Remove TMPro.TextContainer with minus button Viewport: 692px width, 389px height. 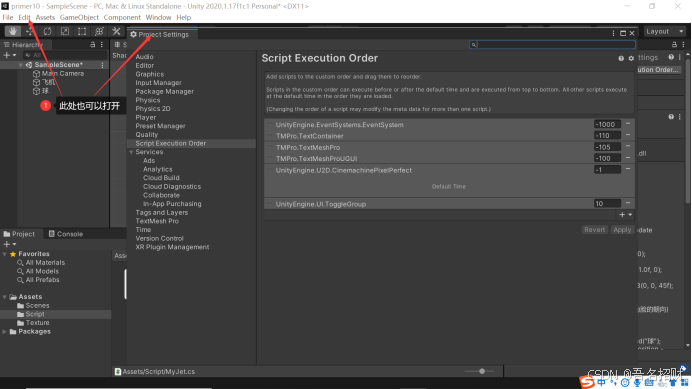[x=628, y=135]
